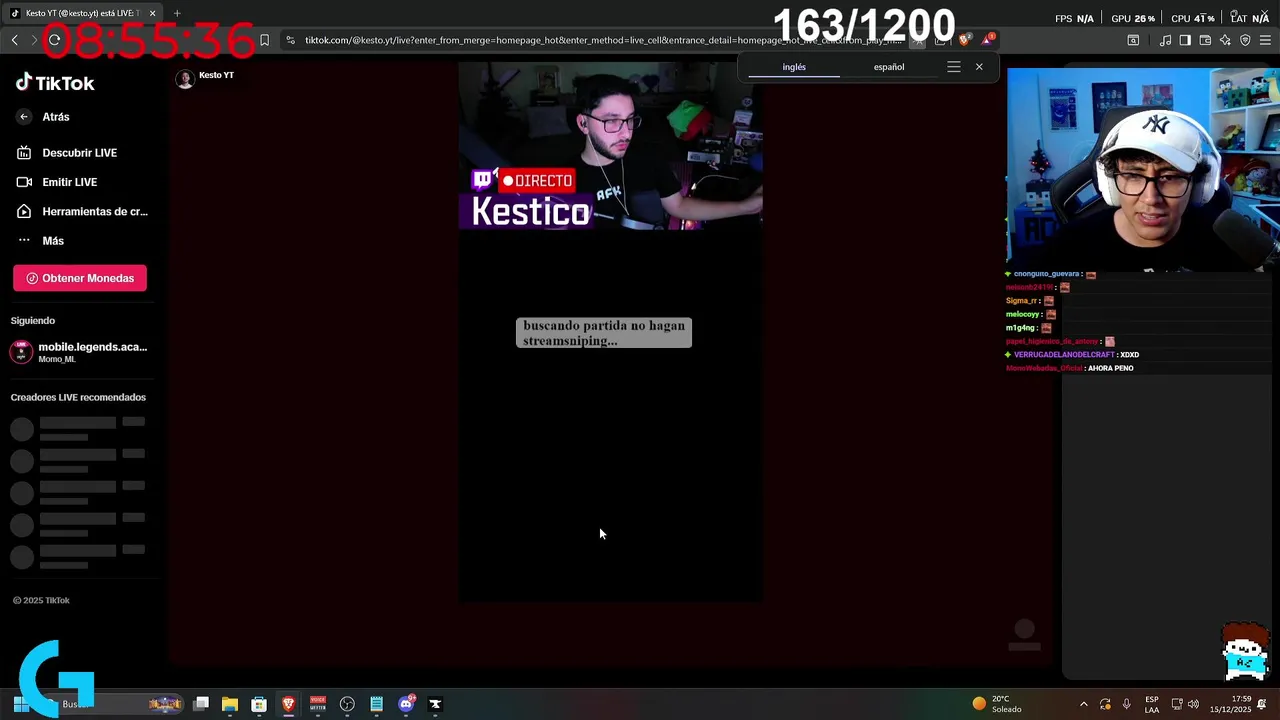Select español tab in translate popup
This screenshot has width=1280, height=720.
[889, 67]
